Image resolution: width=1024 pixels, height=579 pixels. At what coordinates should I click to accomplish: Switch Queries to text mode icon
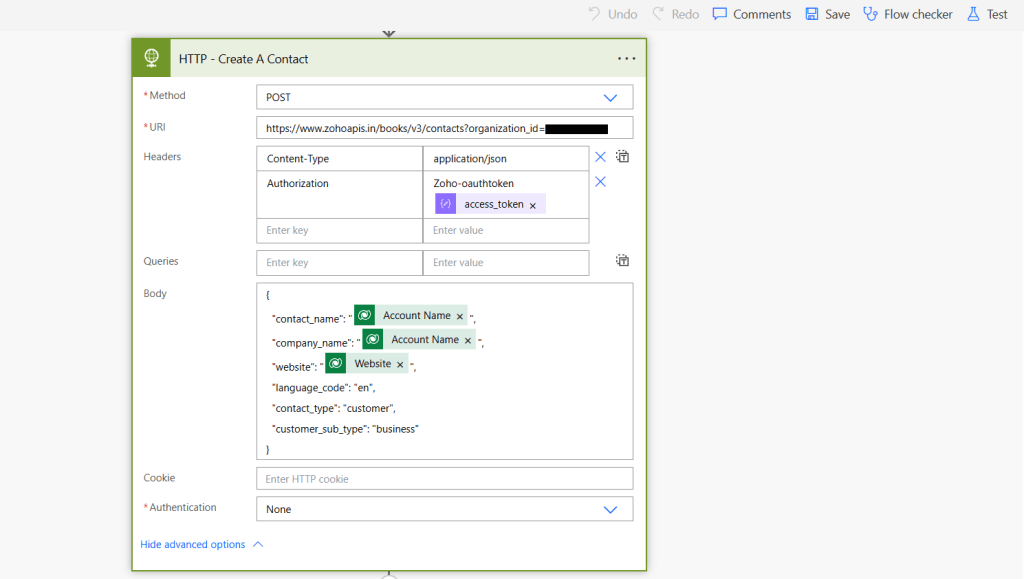(x=622, y=261)
